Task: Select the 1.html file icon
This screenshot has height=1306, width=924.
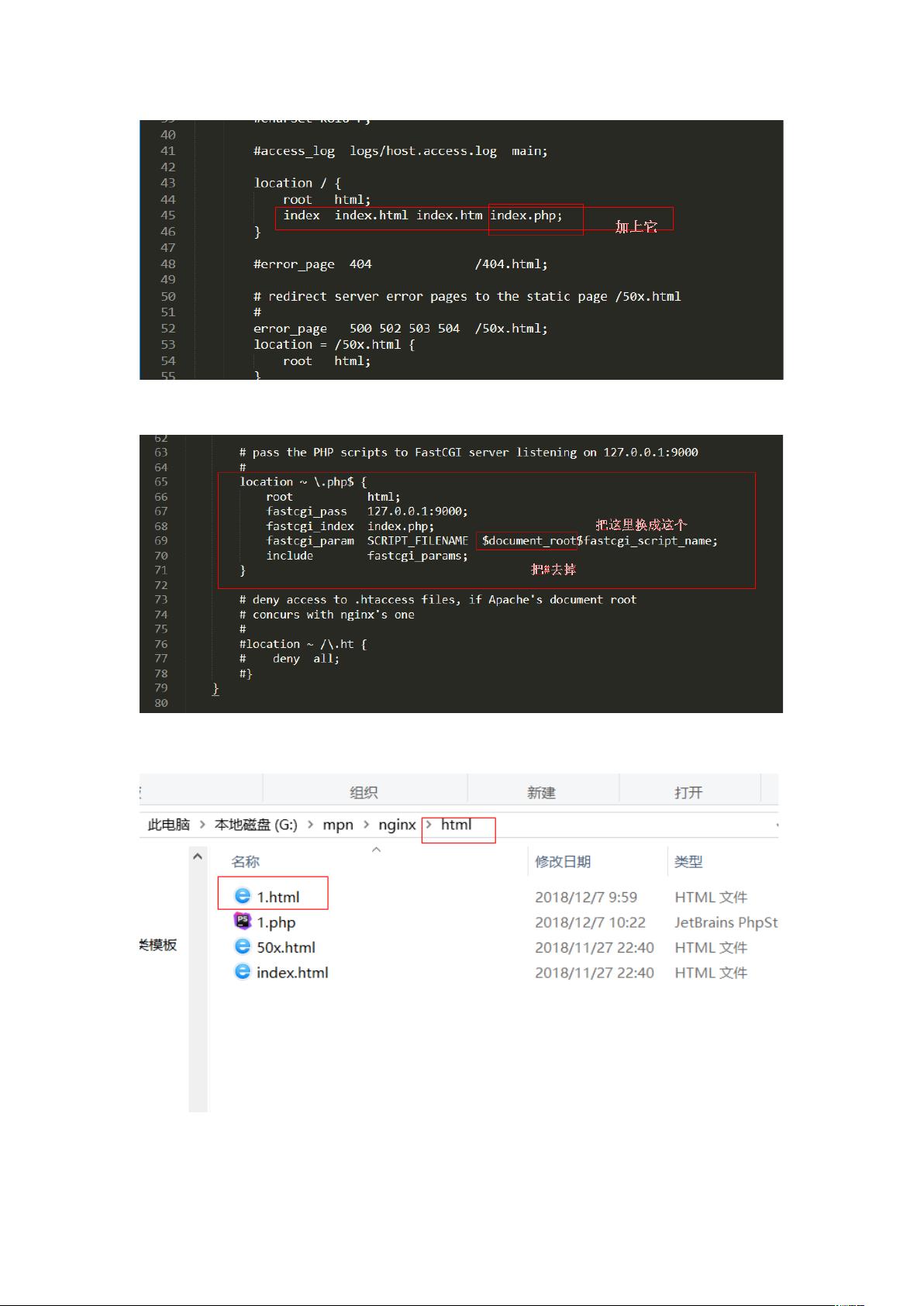Action: tap(243, 896)
